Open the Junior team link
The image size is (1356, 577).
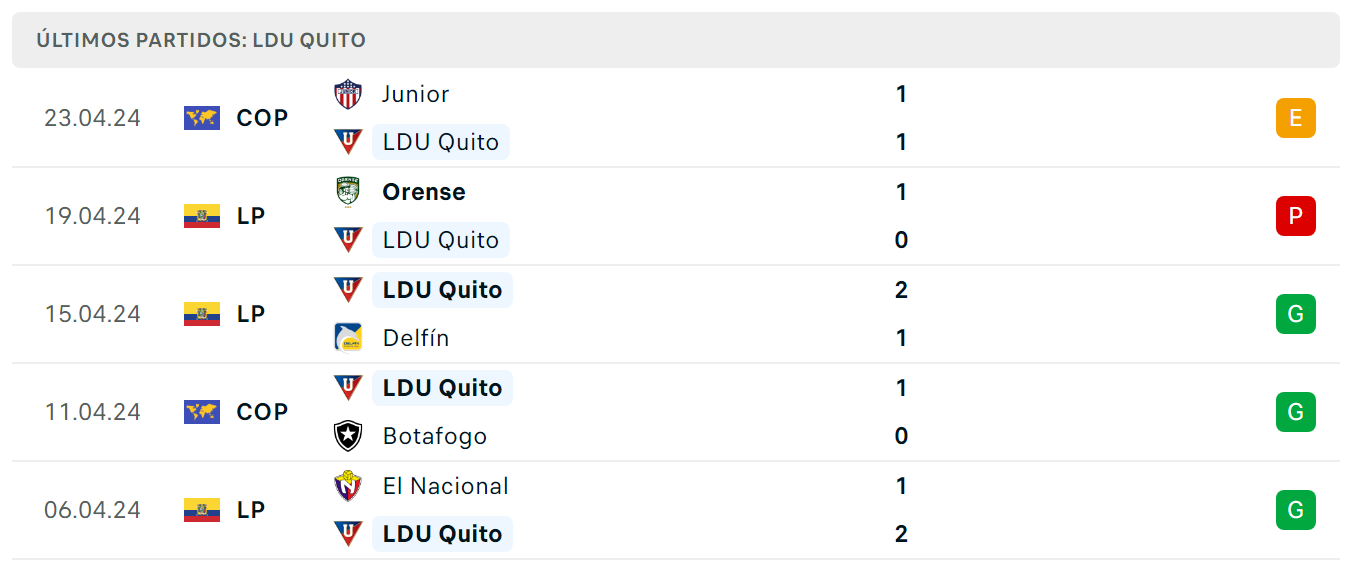(416, 94)
